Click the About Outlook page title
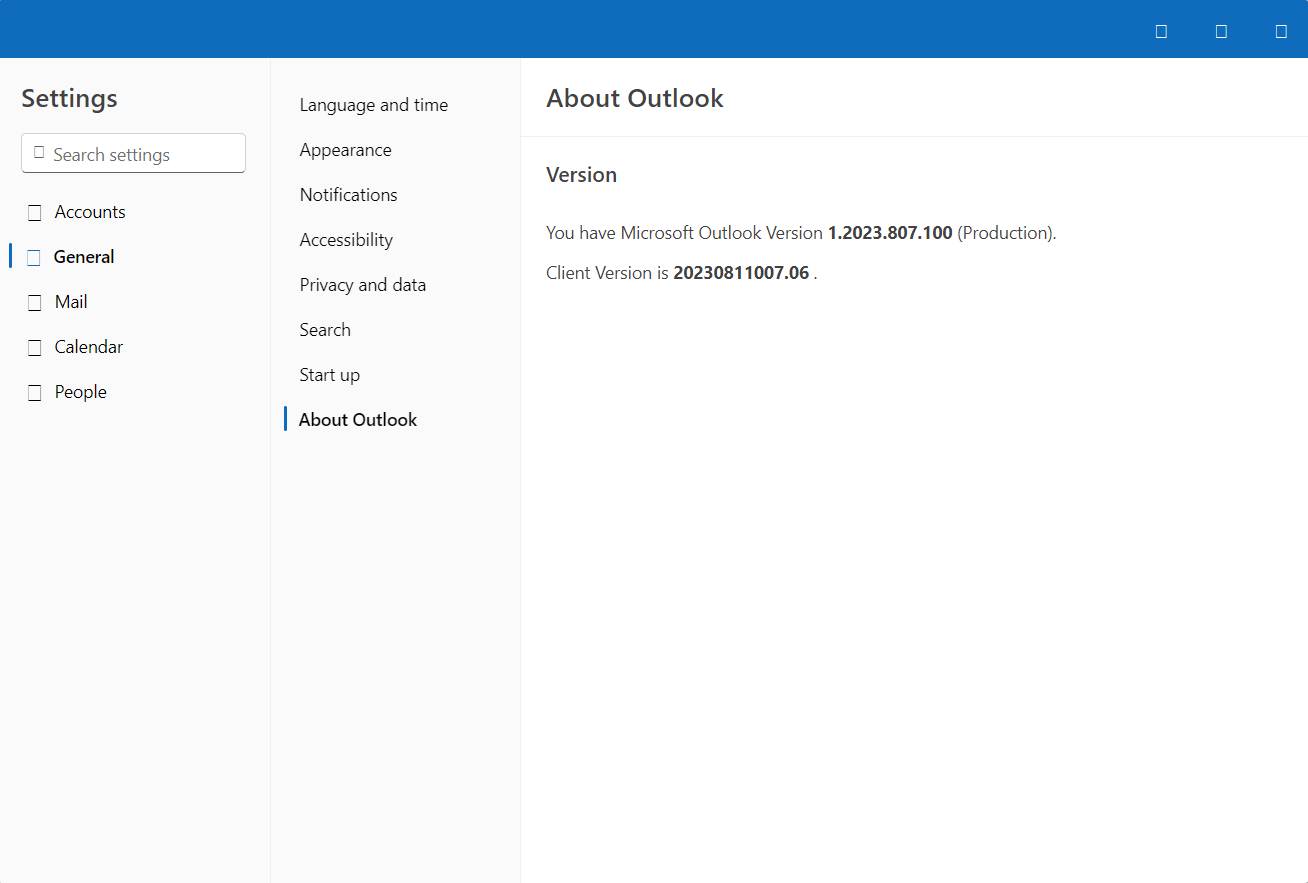The image size is (1308, 883). coord(635,98)
